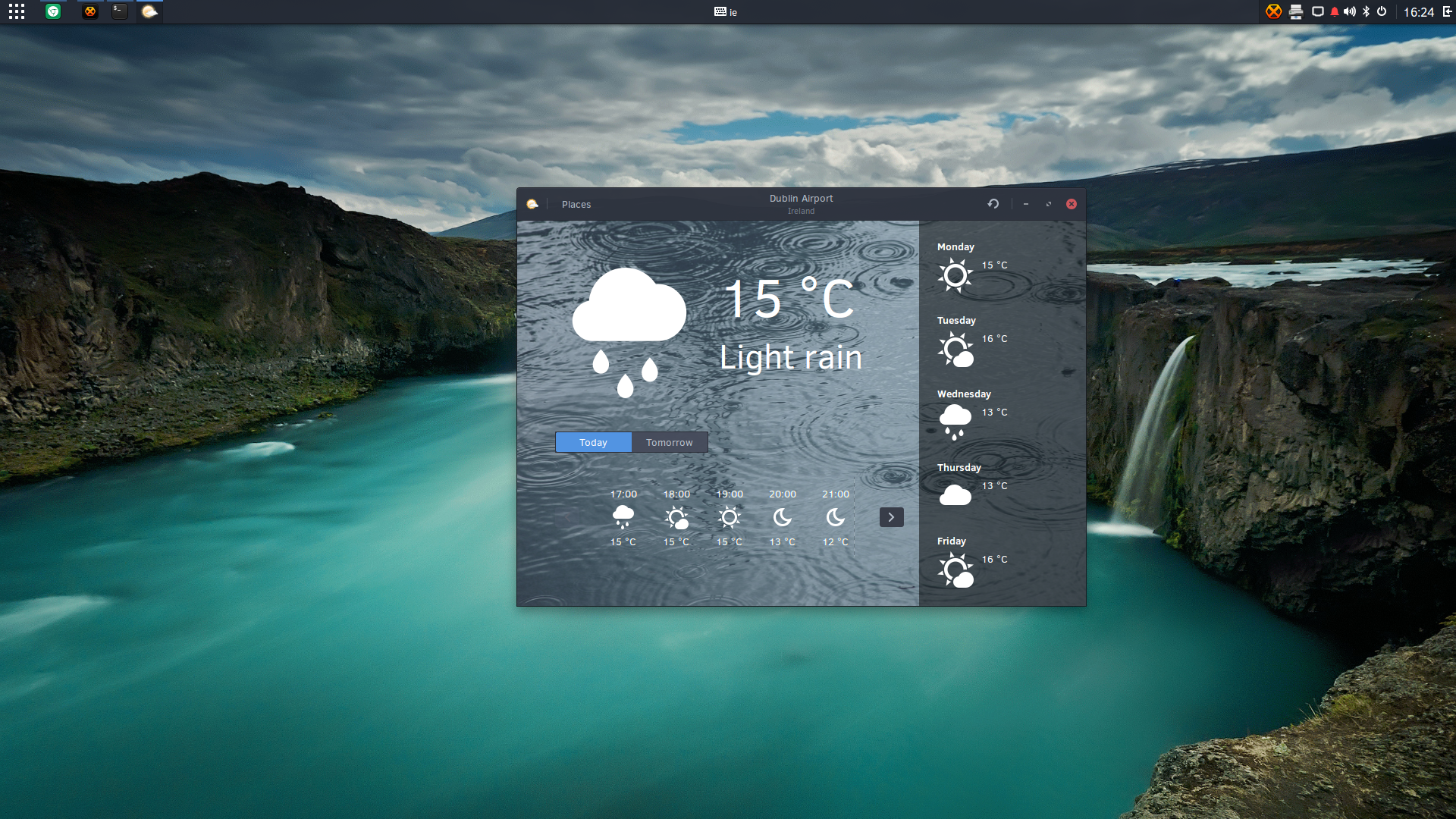Click the 'Light rain' condition text
Image resolution: width=1456 pixels, height=819 pixels.
pos(791,358)
